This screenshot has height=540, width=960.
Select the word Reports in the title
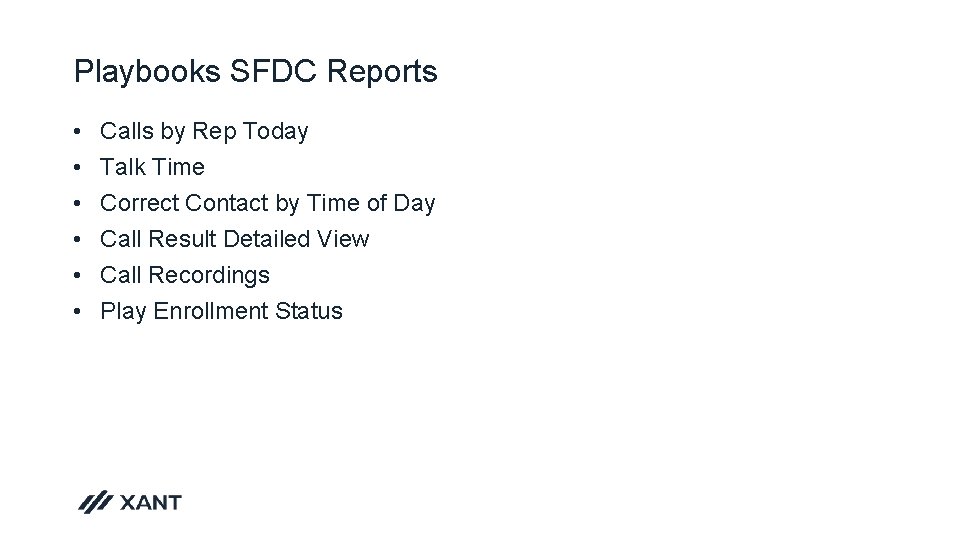[382, 72]
